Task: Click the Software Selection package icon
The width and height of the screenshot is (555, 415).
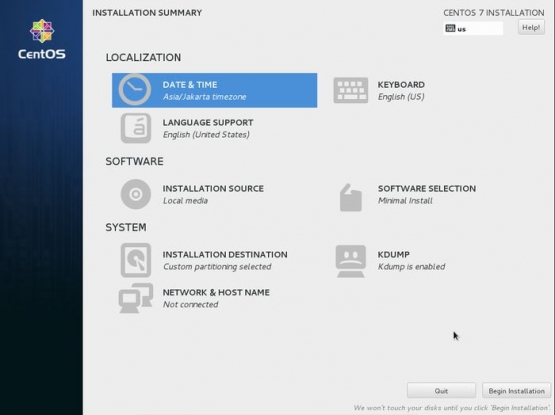Action: point(350,198)
